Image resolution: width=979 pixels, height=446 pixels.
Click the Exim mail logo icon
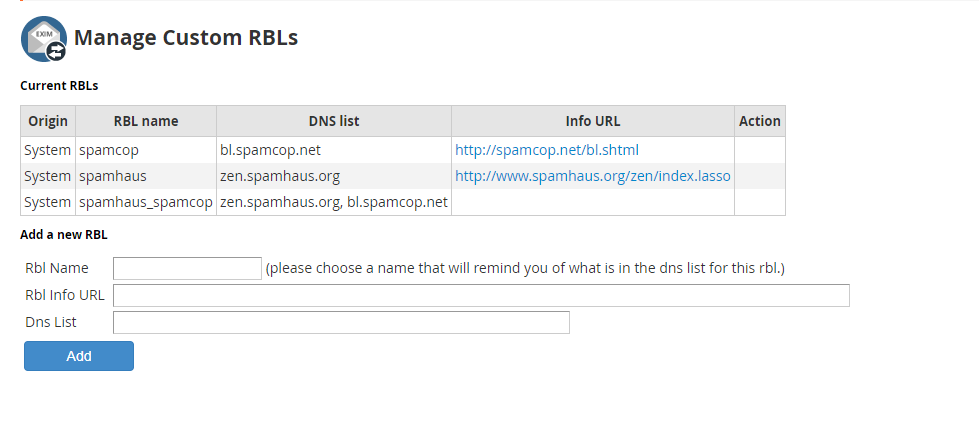(44, 39)
